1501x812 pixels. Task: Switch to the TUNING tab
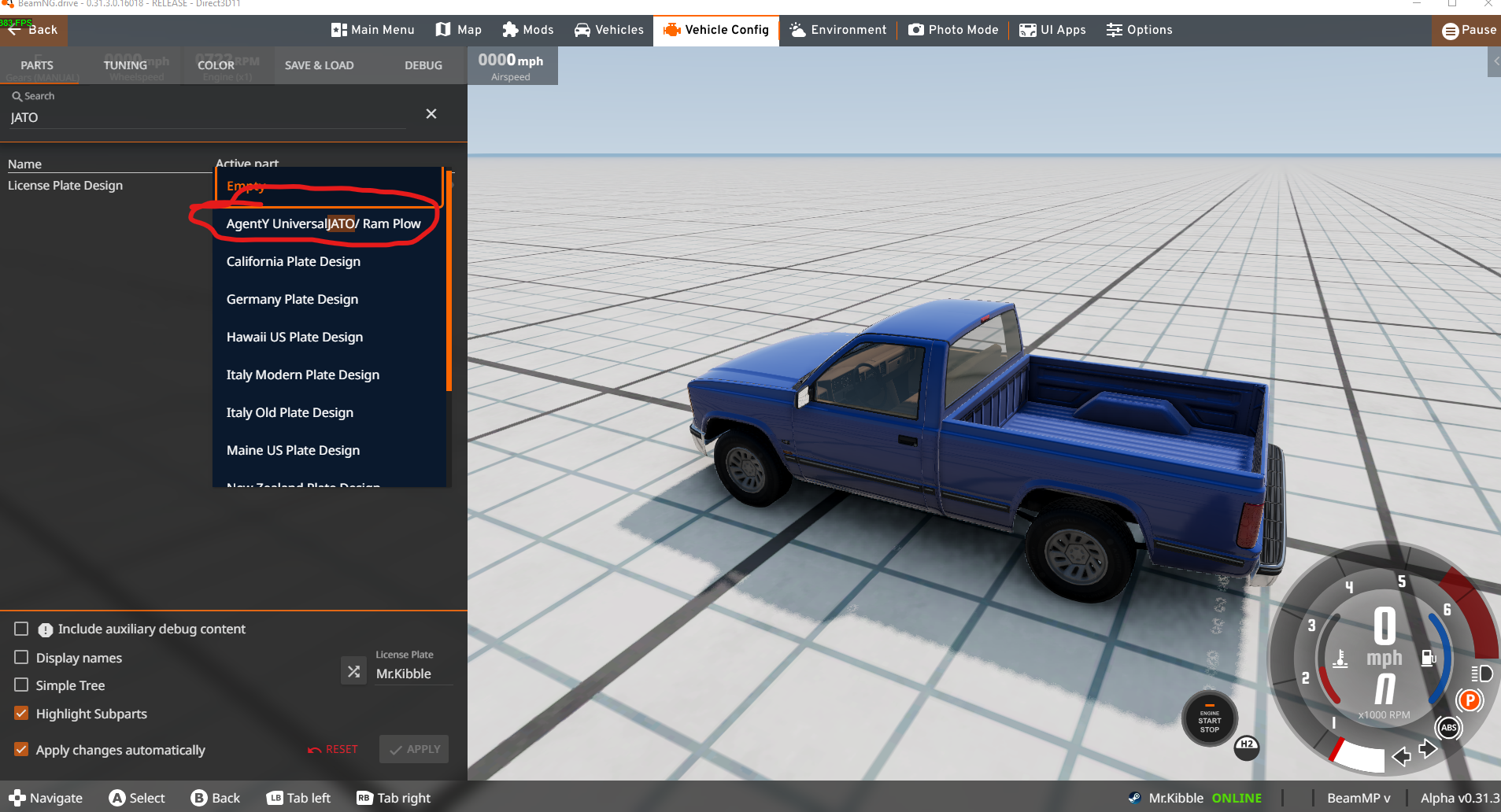[125, 65]
